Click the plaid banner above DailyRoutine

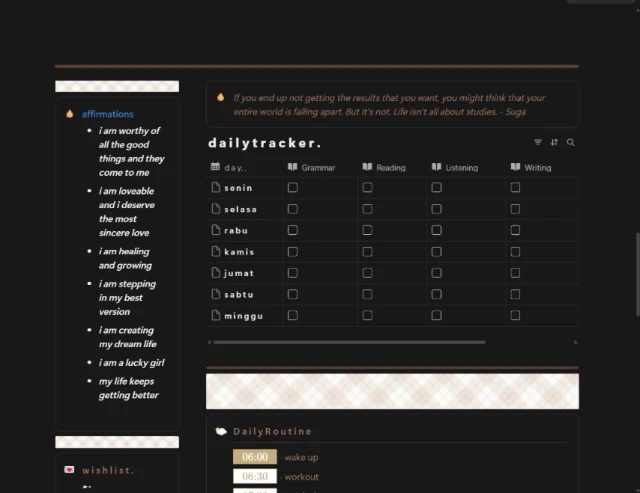coord(392,391)
